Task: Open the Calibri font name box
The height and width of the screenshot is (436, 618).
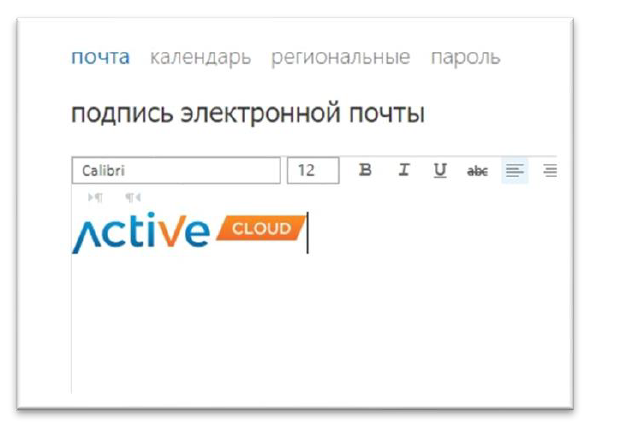Action: (x=176, y=171)
